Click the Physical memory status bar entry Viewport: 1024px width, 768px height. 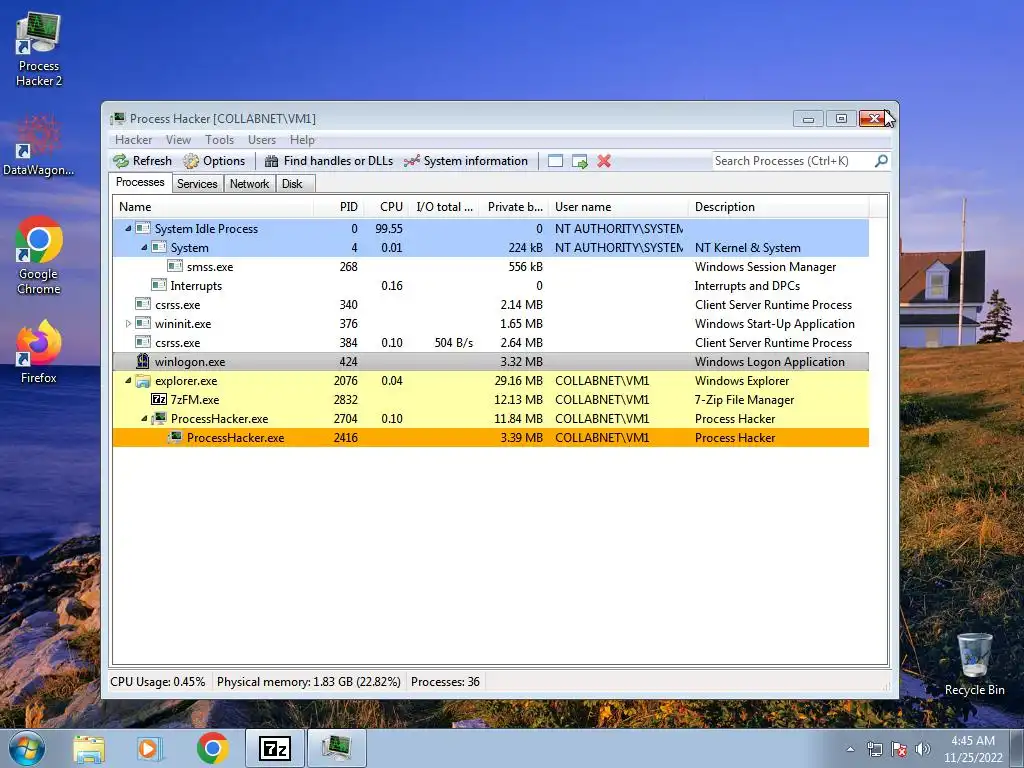(308, 682)
